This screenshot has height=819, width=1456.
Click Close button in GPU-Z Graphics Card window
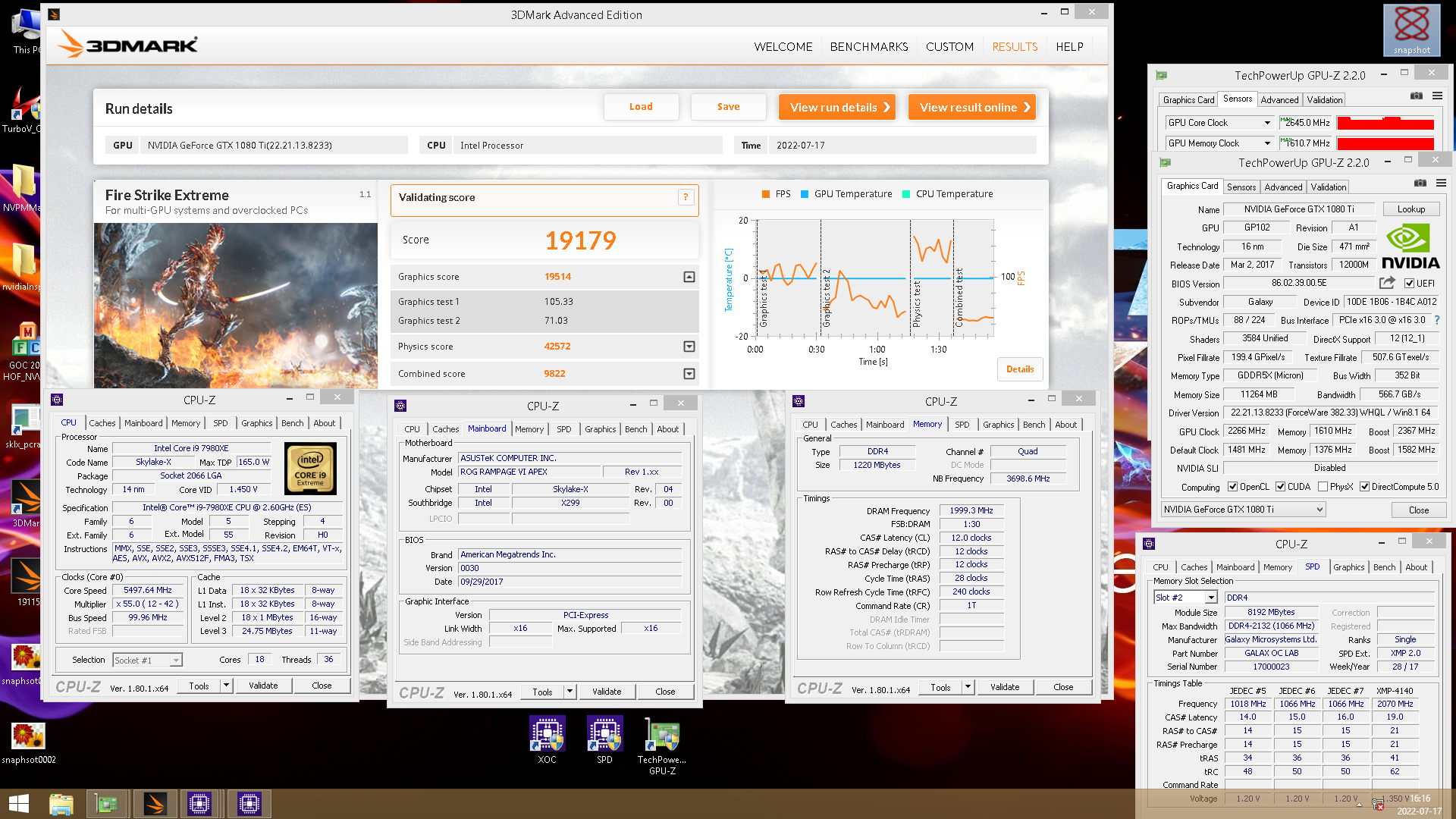pyautogui.click(x=1418, y=510)
